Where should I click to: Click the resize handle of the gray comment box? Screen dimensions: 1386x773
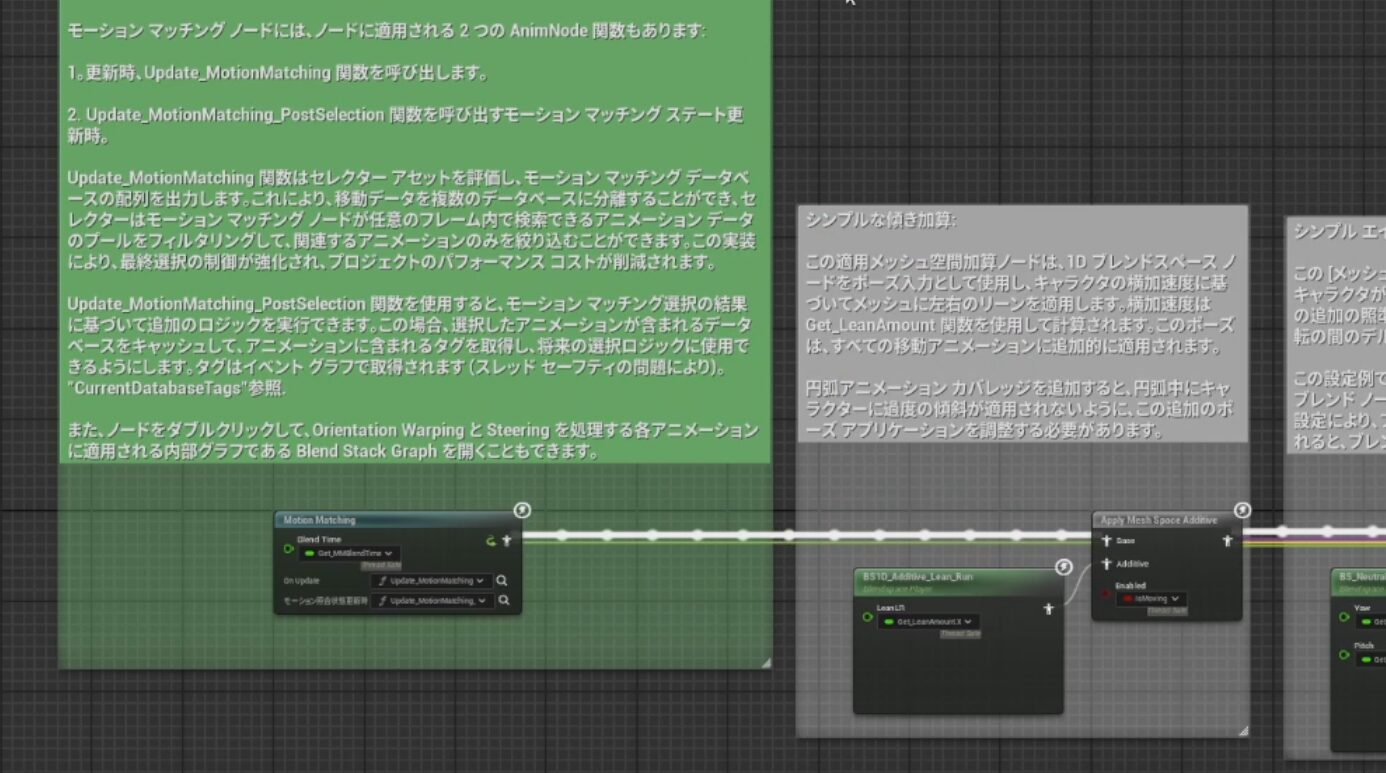pos(1243,729)
